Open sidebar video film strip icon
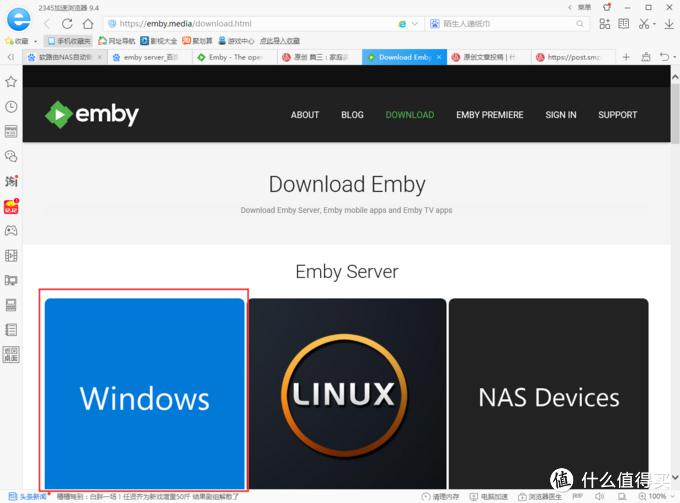This screenshot has height=503, width=680. tap(11, 255)
